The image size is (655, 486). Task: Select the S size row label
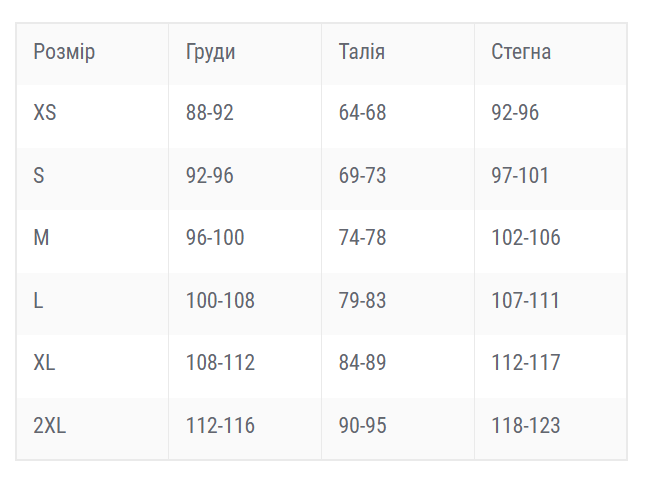point(39,175)
